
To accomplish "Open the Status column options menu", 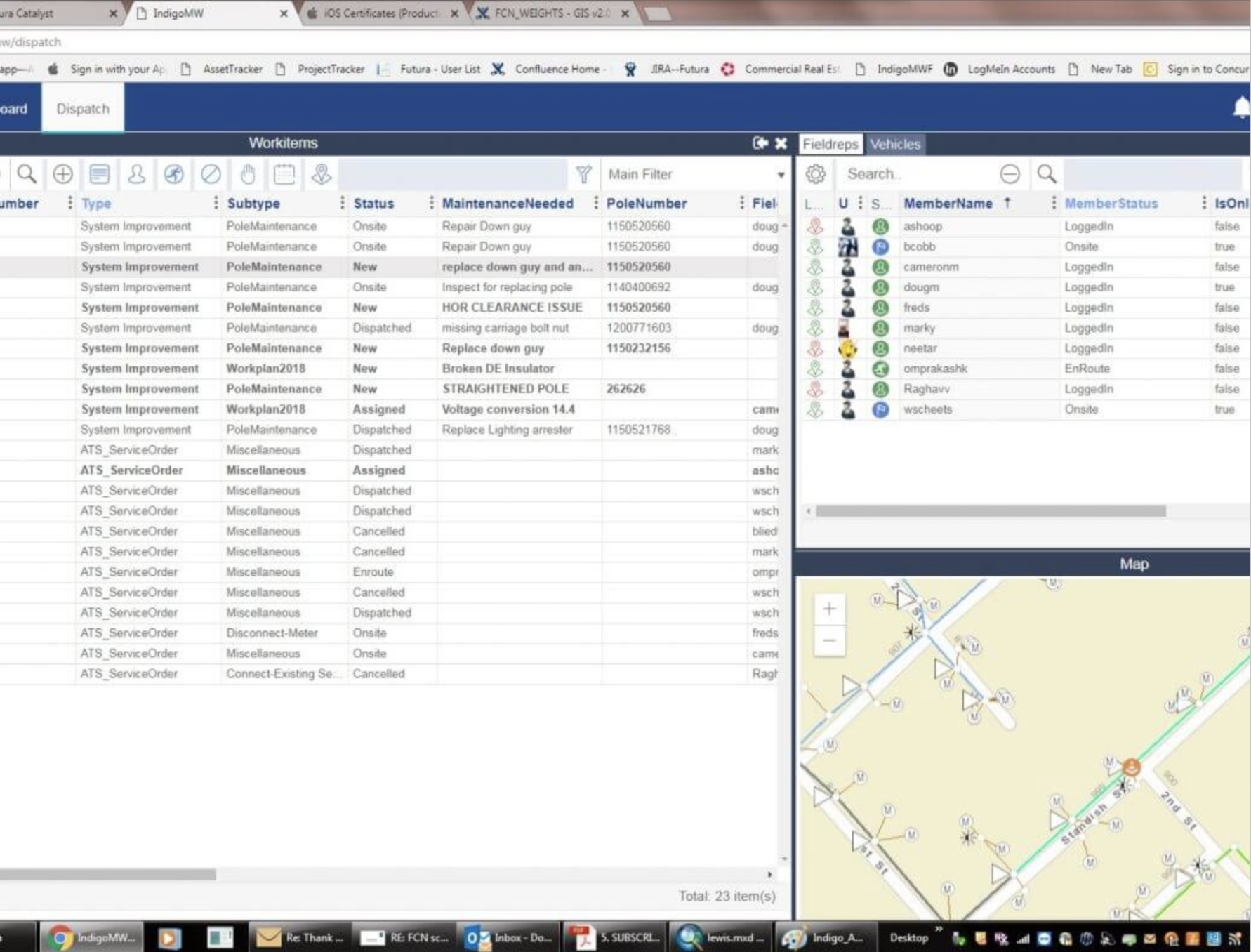I will (431, 203).
